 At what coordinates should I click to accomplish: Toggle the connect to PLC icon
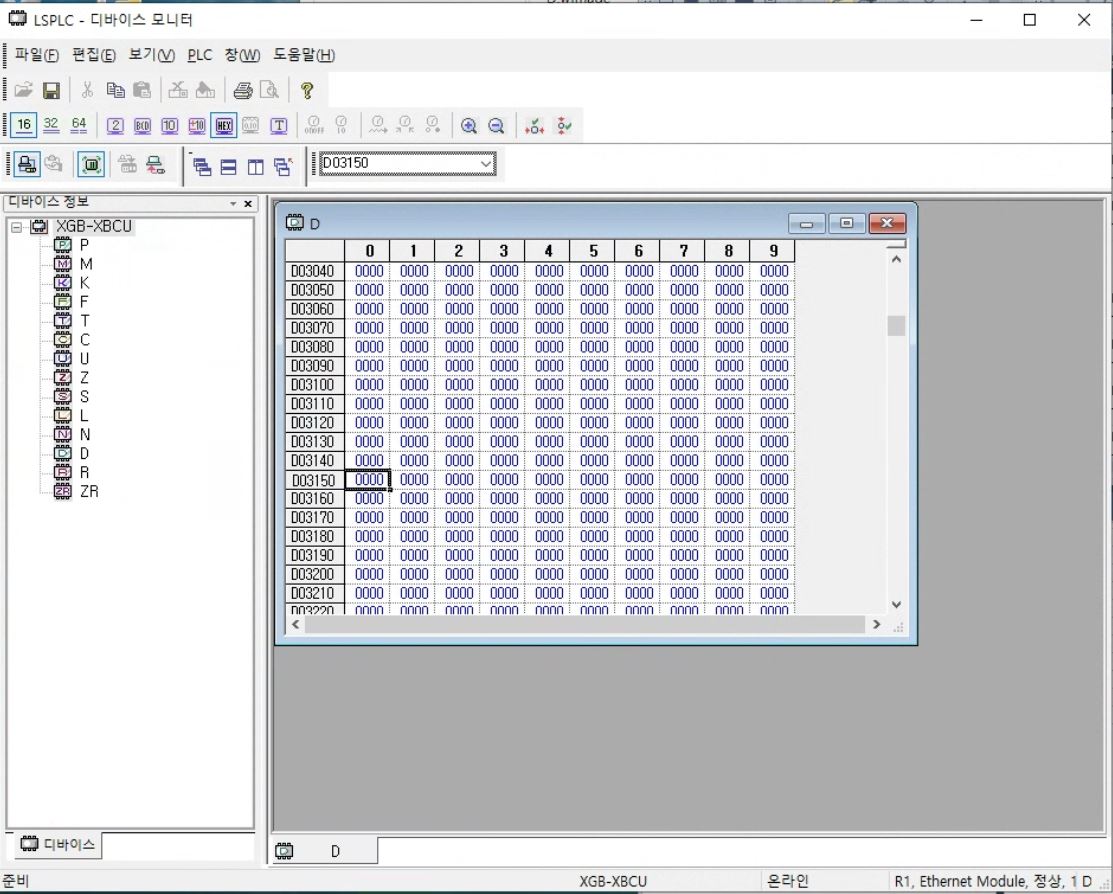tap(27, 165)
